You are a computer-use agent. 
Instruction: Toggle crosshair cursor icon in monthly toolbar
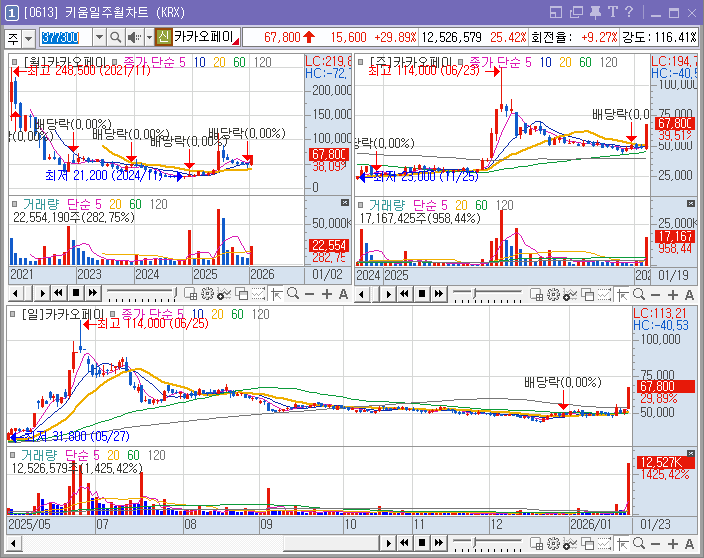277,294
